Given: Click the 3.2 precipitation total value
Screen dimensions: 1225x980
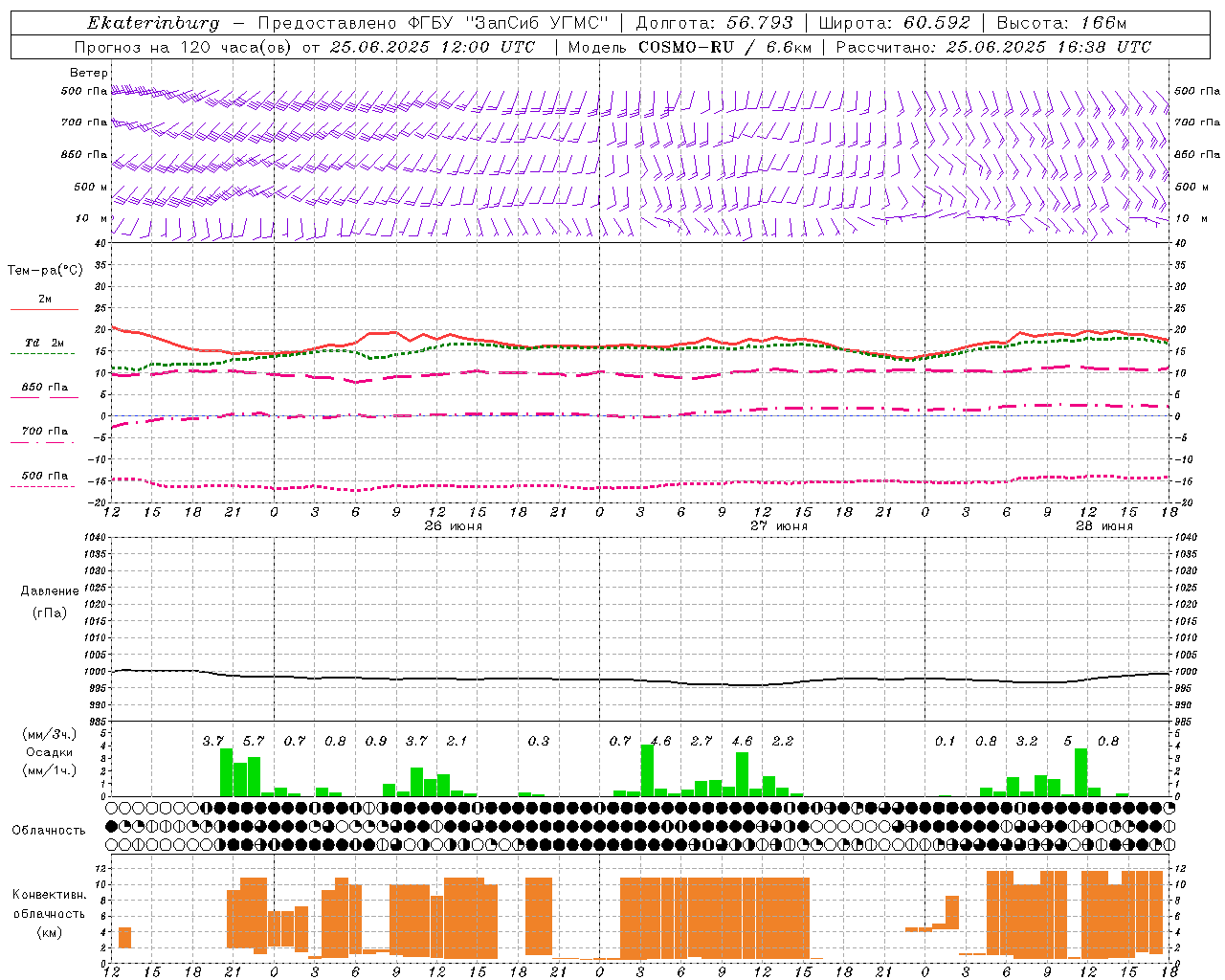Looking at the screenshot, I should [x=1027, y=741].
